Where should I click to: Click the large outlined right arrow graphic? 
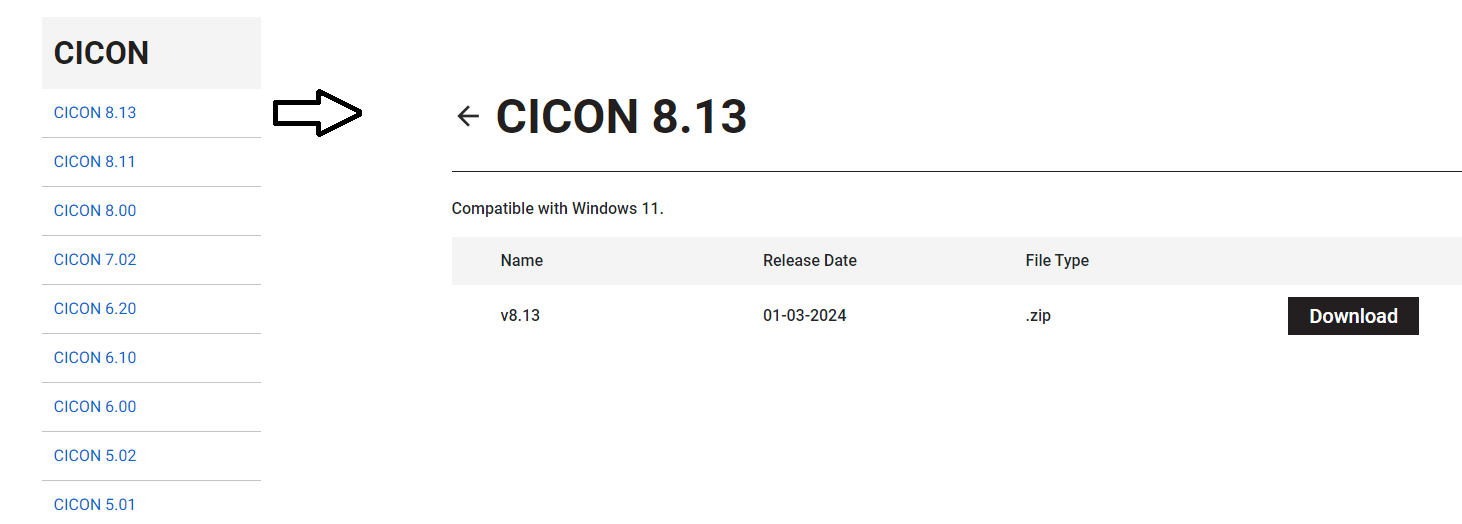317,113
